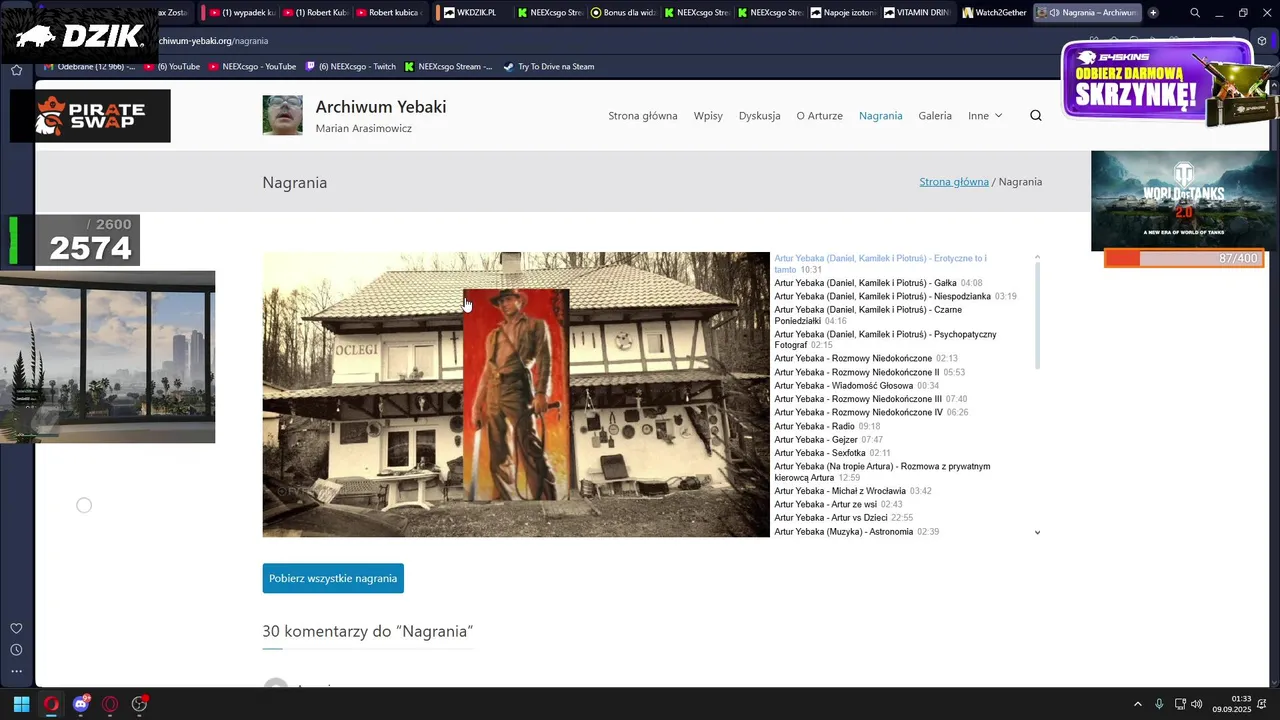Click the Archiwum Yebaki avatar logo
1280x720 pixels.
282,115
